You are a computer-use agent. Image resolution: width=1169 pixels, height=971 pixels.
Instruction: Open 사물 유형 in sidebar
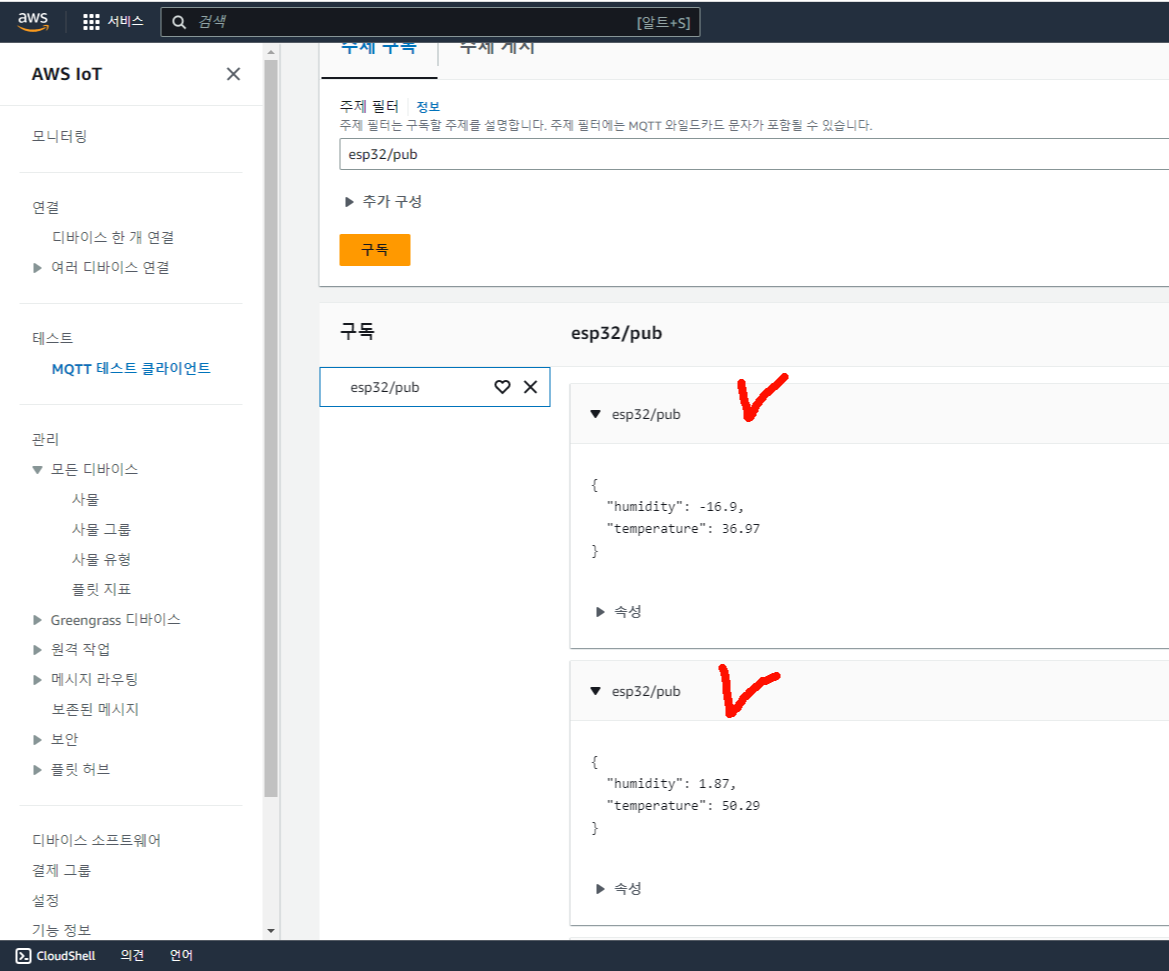pyautogui.click(x=101, y=559)
